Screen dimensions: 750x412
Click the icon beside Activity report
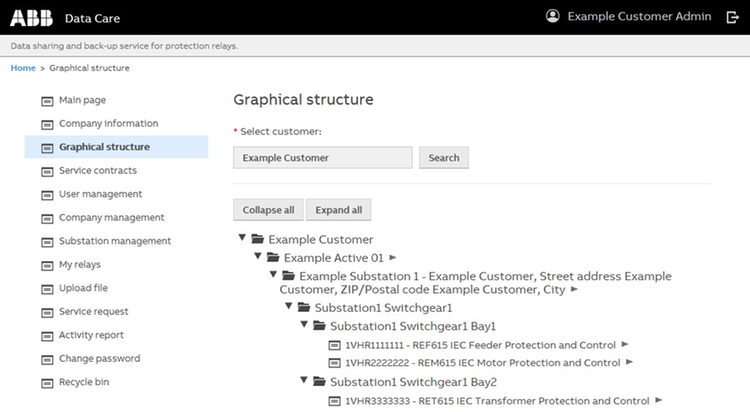(x=47, y=336)
